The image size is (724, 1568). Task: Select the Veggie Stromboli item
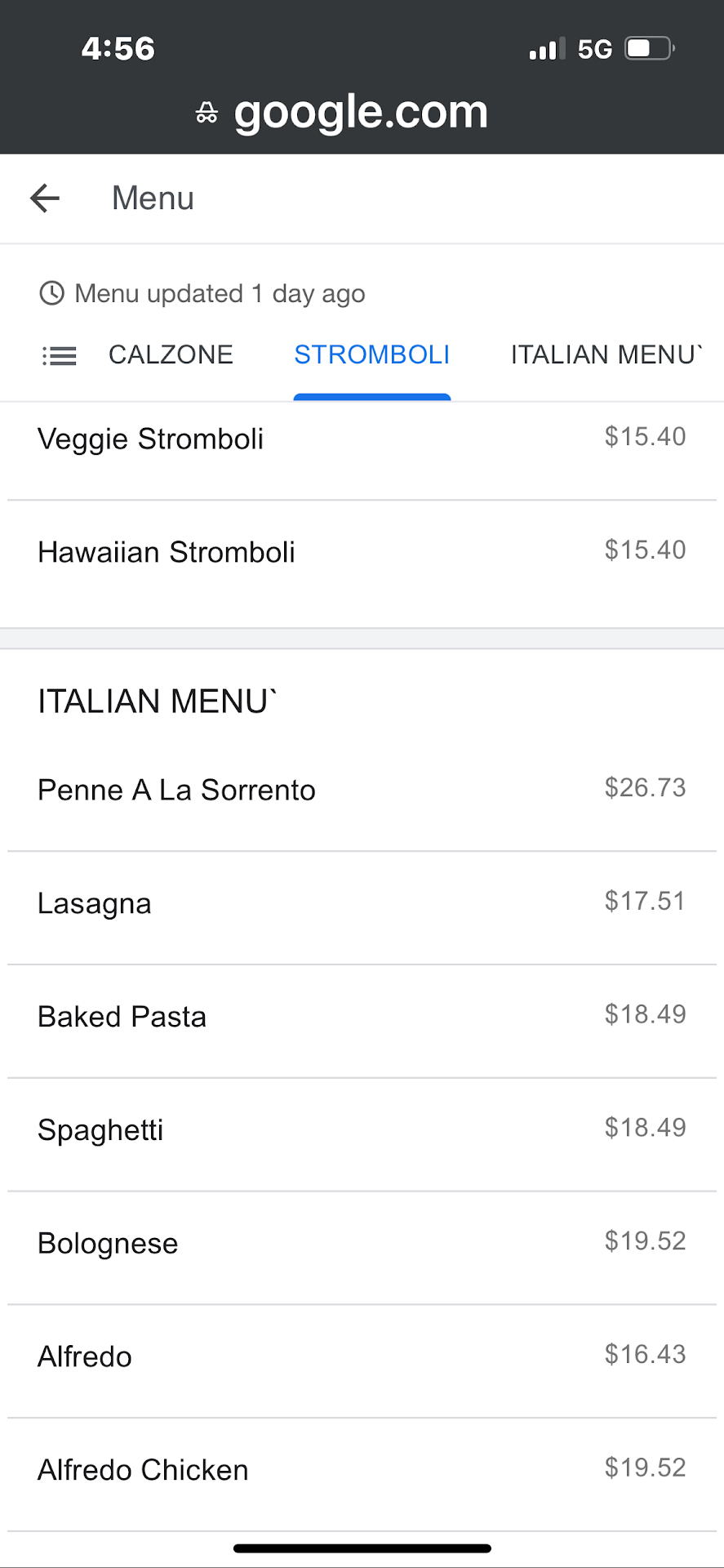(151, 439)
